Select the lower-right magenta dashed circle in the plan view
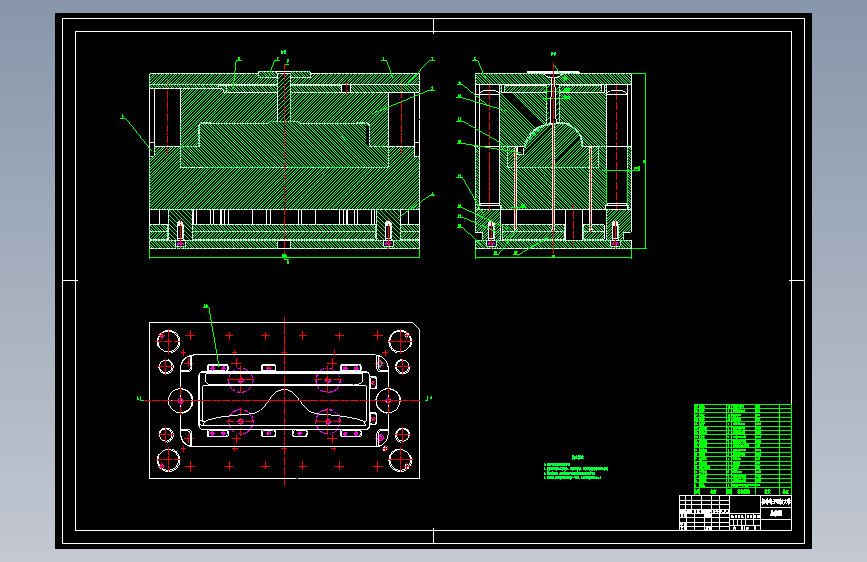This screenshot has height=562, width=867. point(328,422)
